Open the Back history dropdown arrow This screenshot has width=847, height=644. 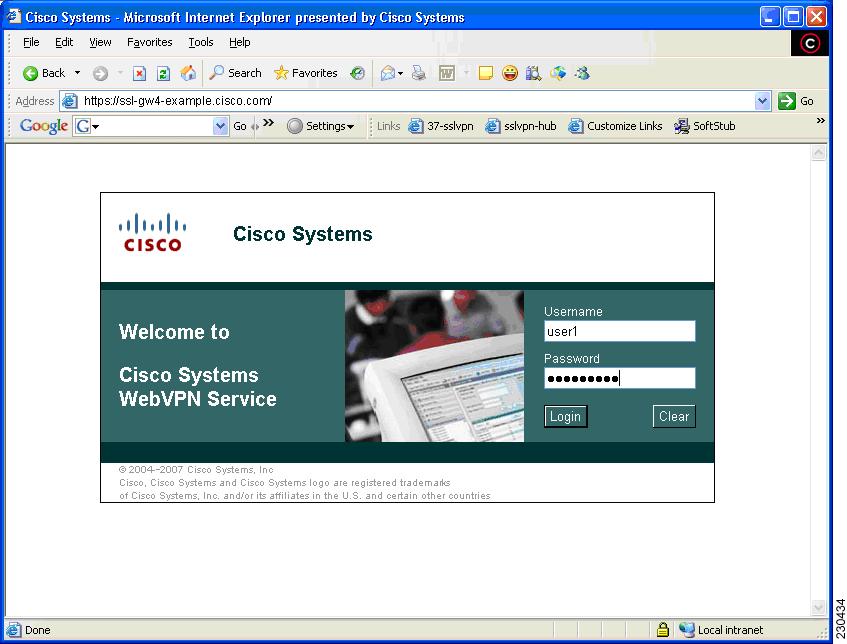pyautogui.click(x=77, y=72)
